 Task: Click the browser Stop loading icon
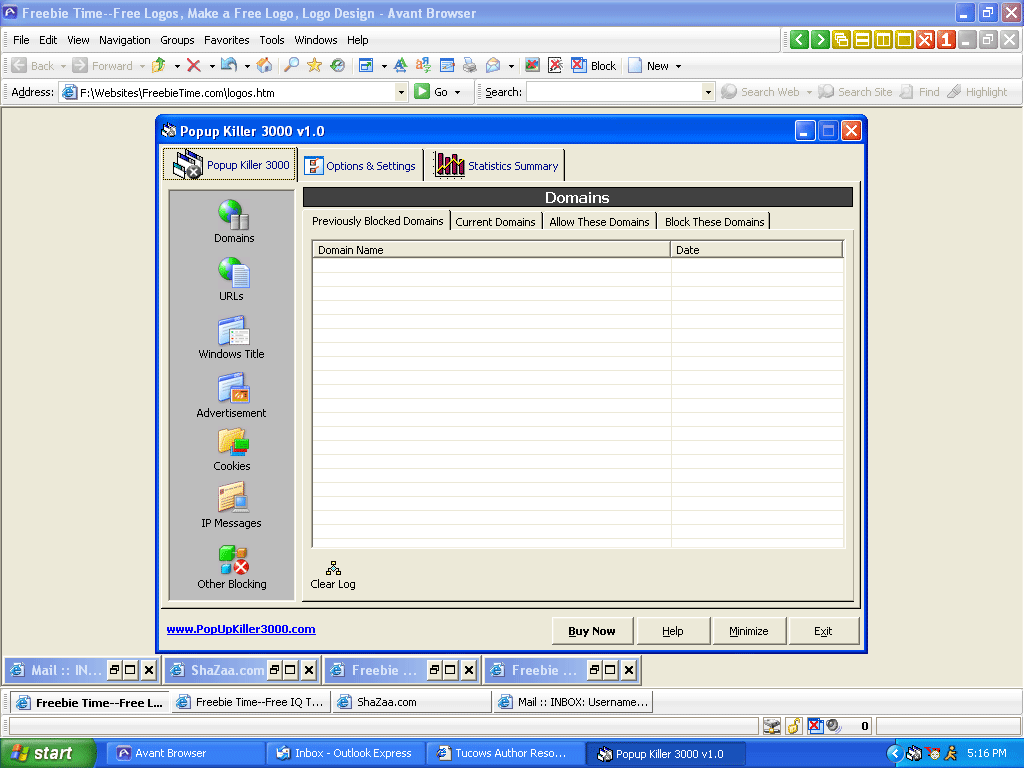(x=193, y=65)
